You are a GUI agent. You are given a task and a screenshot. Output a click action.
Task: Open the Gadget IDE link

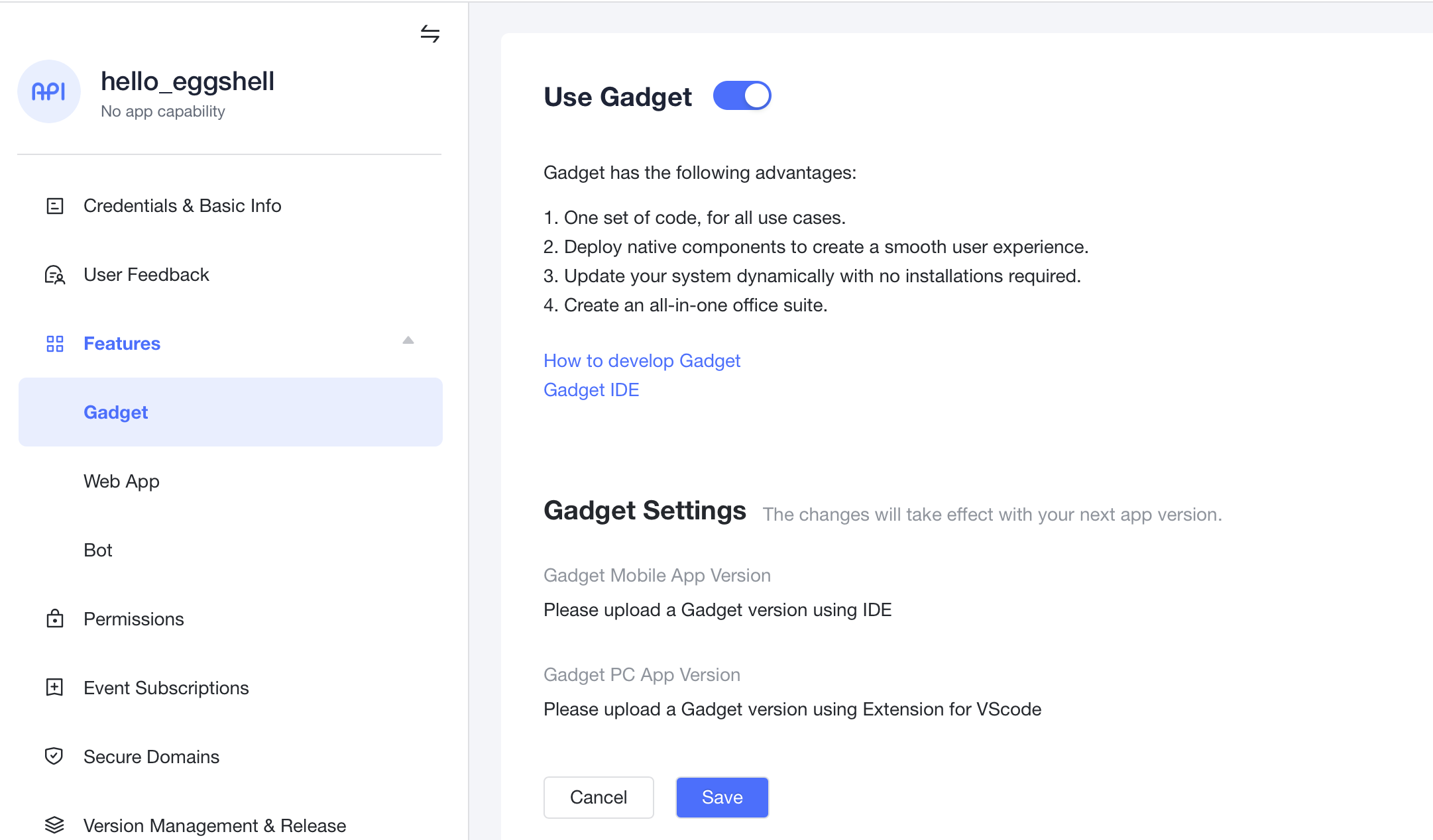(591, 390)
